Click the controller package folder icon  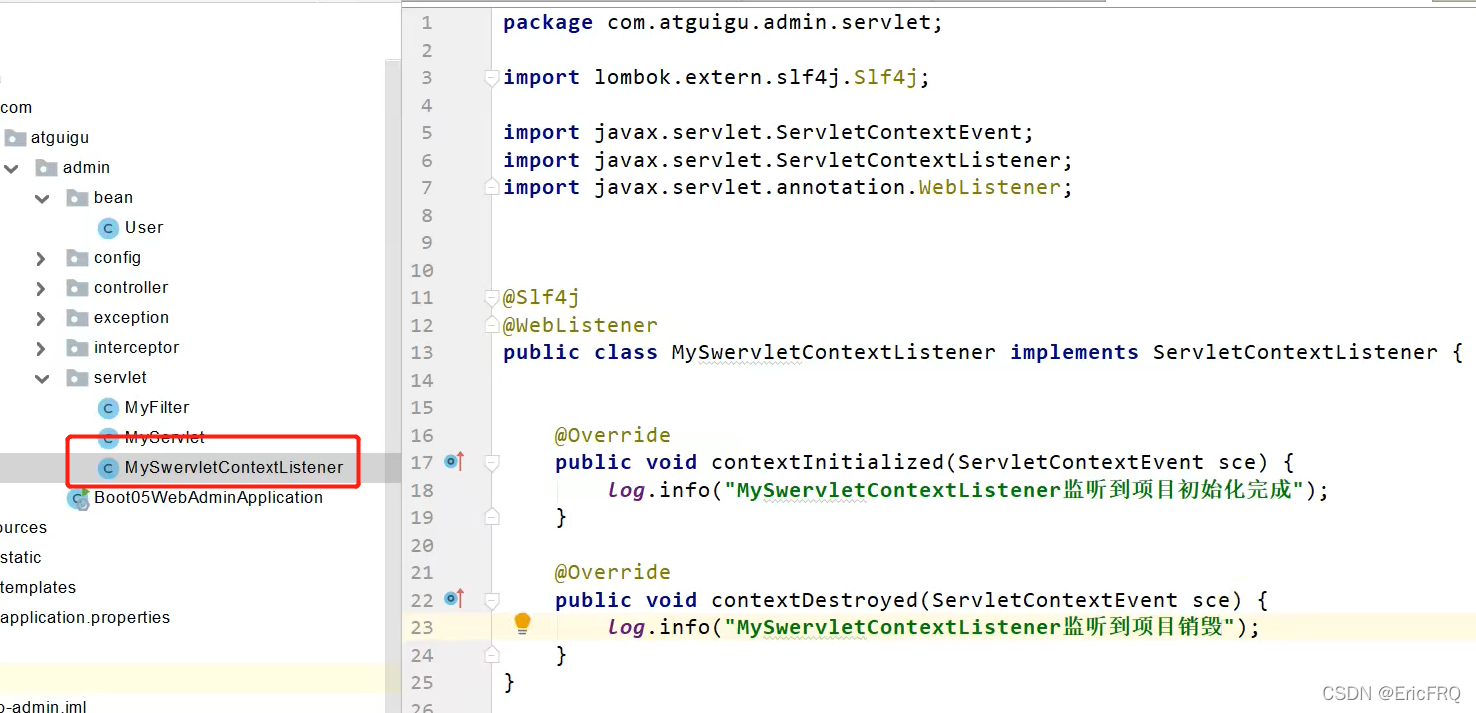(x=77, y=288)
